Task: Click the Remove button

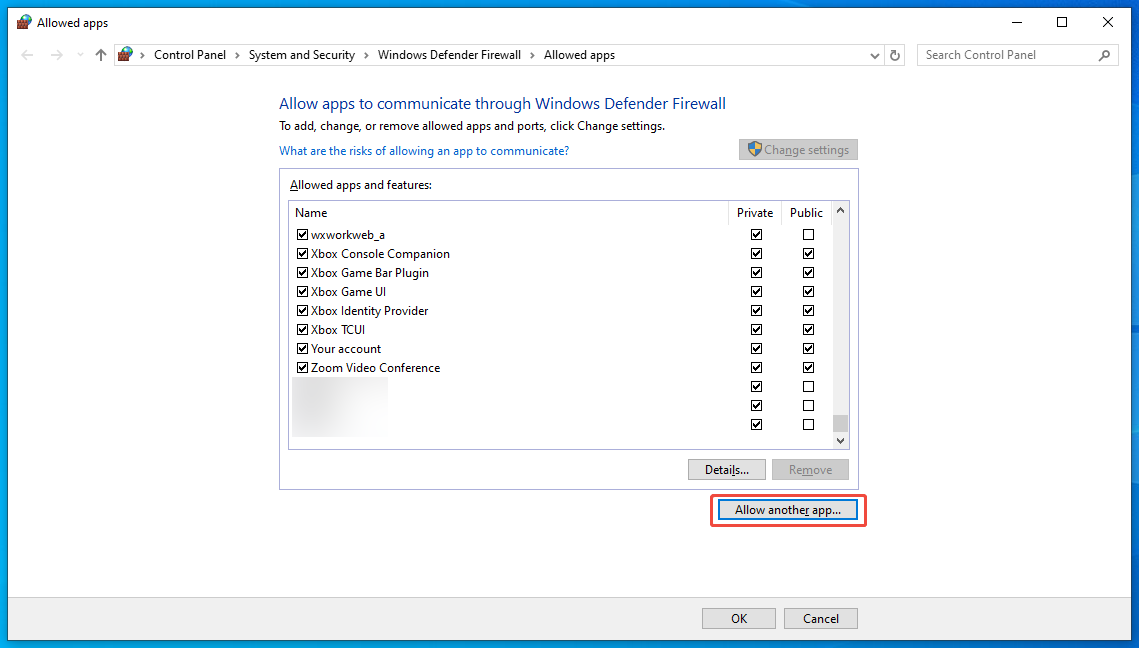Action: point(810,470)
